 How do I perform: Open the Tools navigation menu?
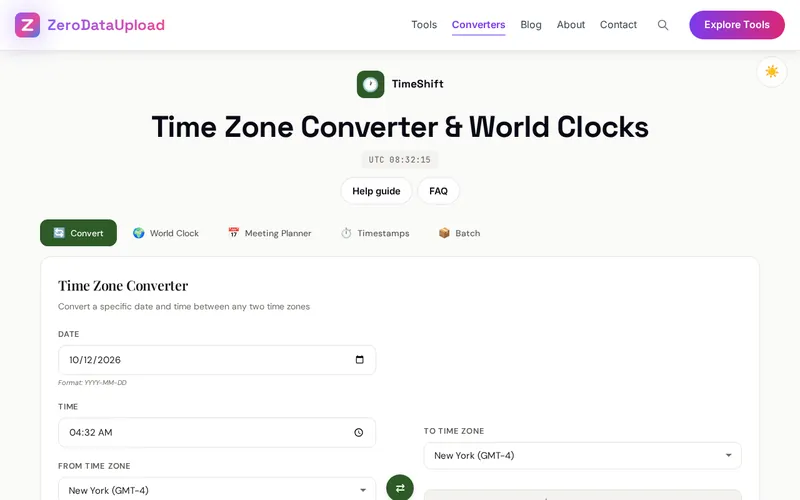coord(424,25)
